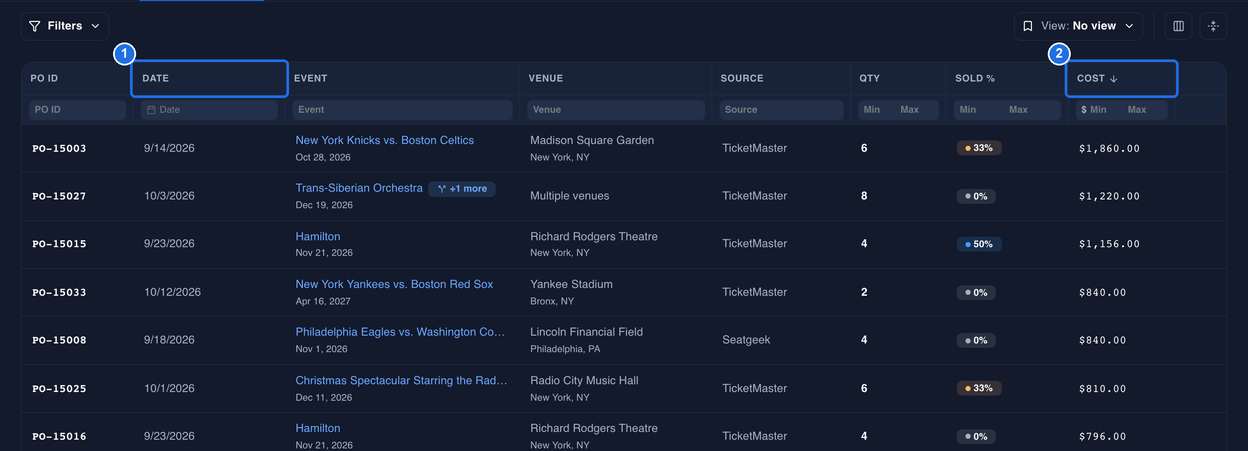1248x451 pixels.
Task: Open Hamilton link in PO-15016 row
Action: [x=318, y=428]
